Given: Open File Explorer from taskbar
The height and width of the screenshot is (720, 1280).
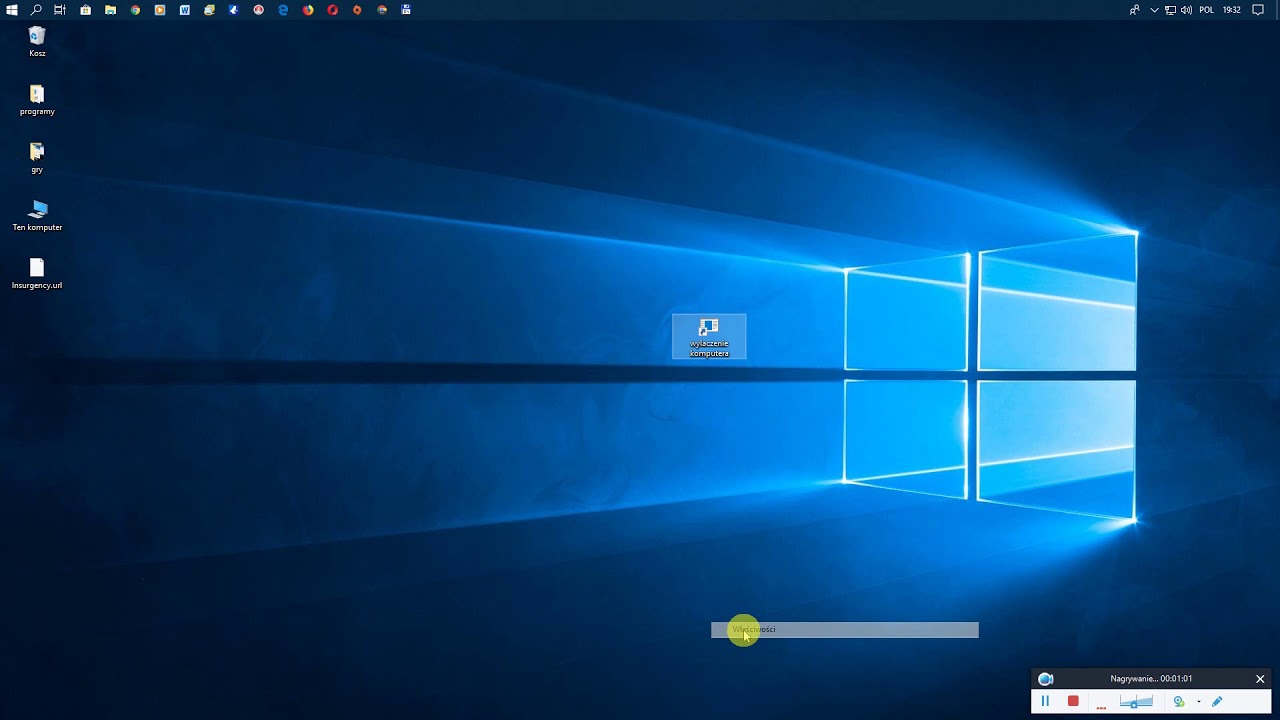Looking at the screenshot, I should [x=110, y=10].
